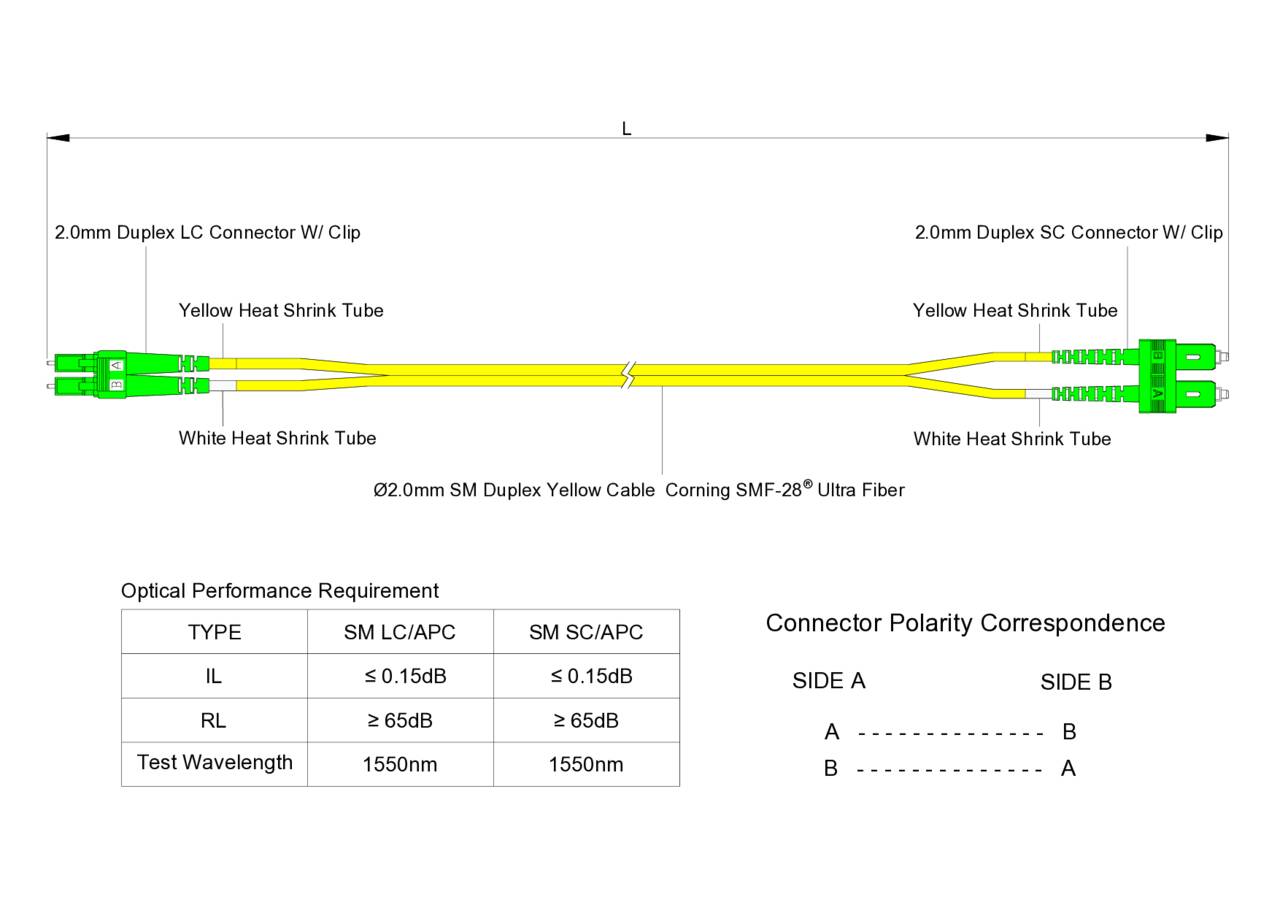Select the "TYPE" header cell in the table

214,632
